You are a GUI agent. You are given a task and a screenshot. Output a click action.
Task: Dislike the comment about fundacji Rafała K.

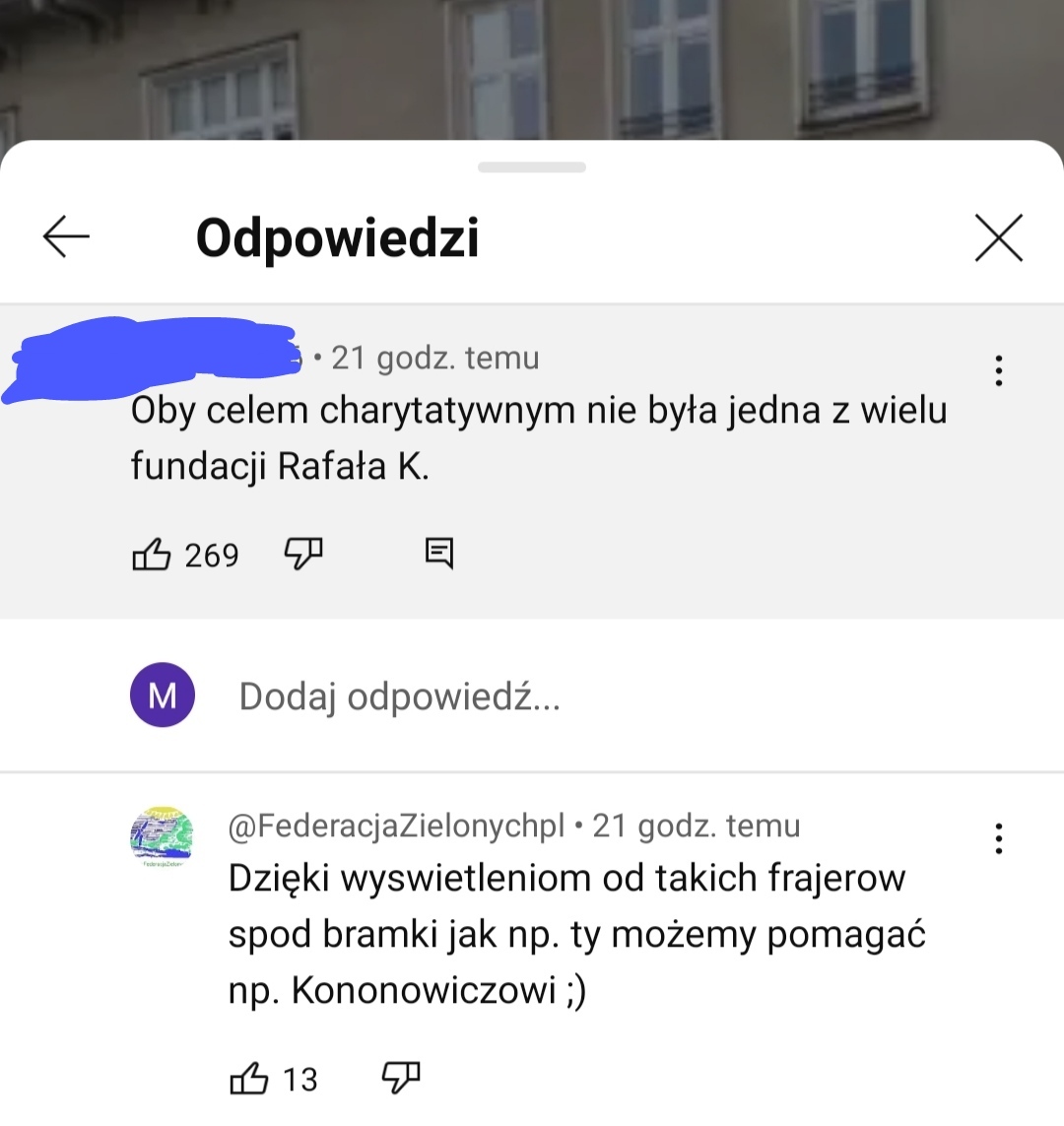pyautogui.click(x=303, y=555)
